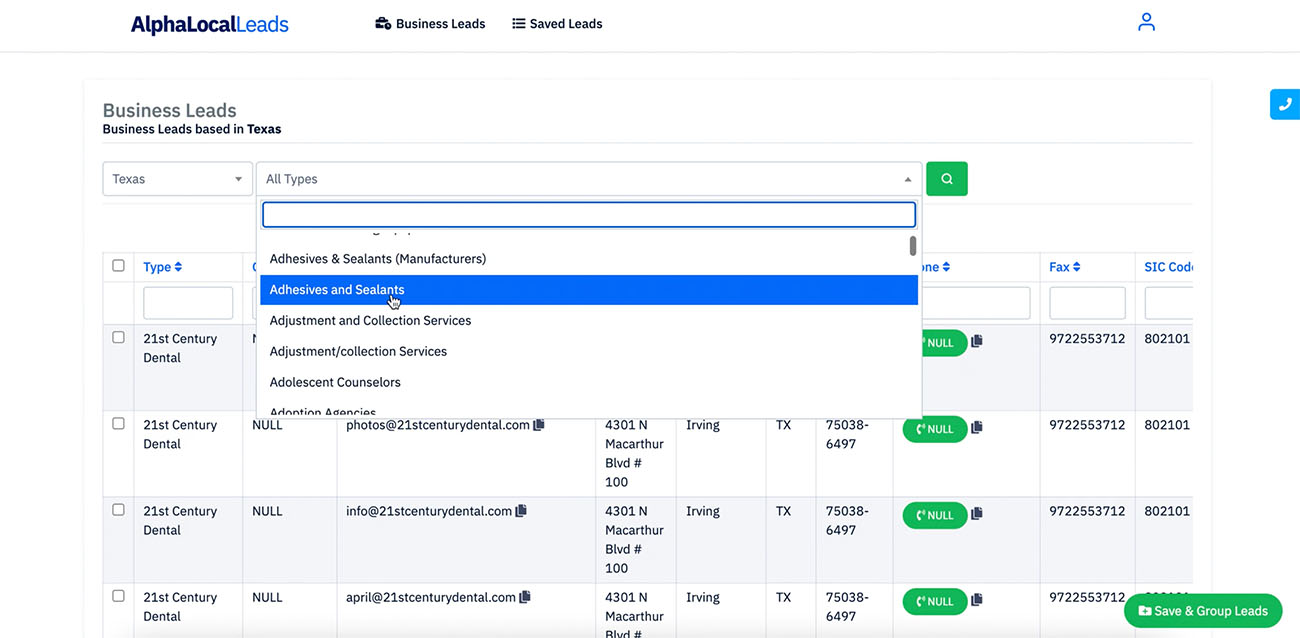This screenshot has height=638, width=1300.
Task: Click Irving city in photos@ row
Action: pyautogui.click(x=702, y=425)
